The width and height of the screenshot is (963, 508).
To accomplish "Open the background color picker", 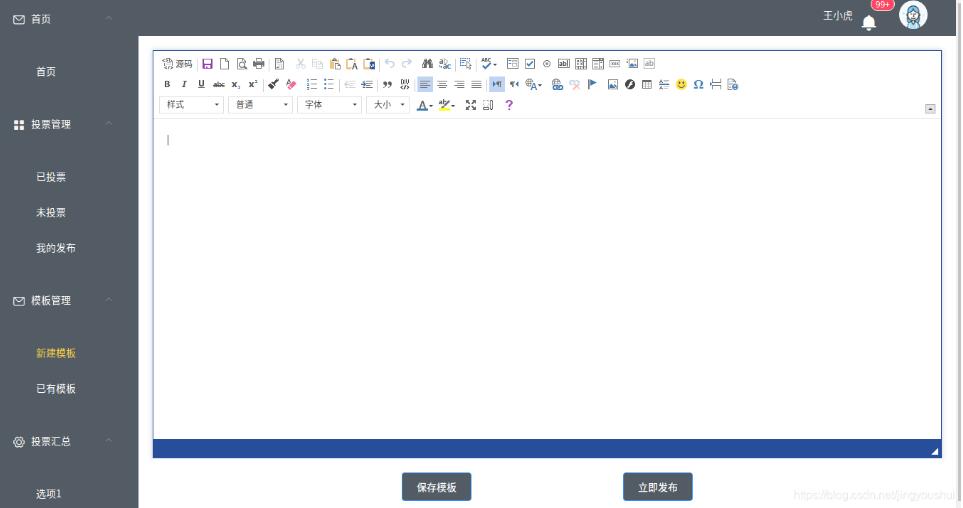I will click(446, 106).
